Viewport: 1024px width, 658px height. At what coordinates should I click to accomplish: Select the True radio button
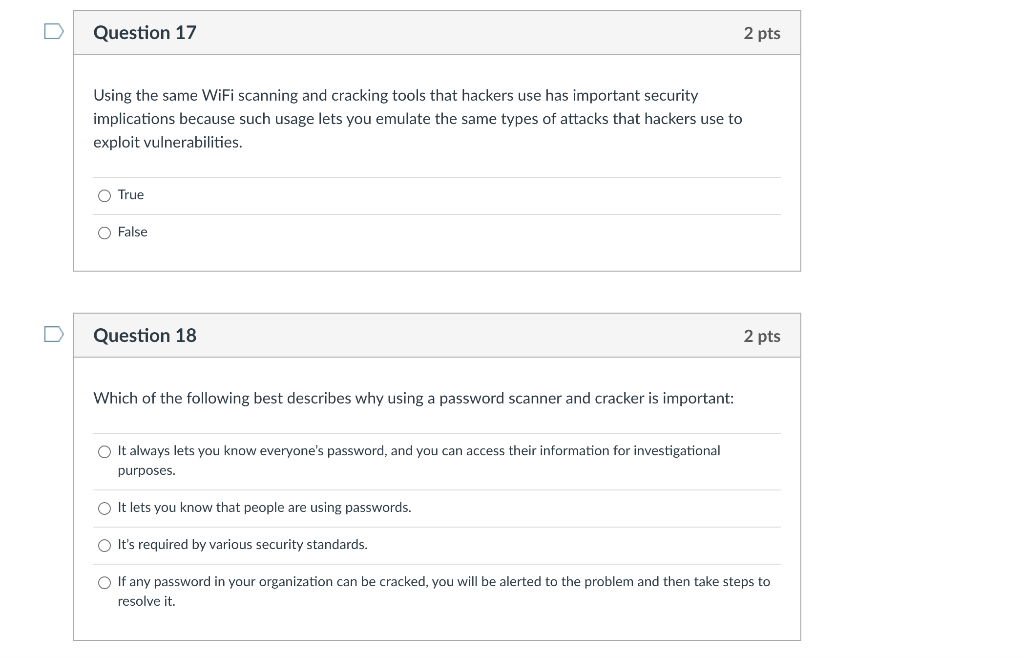pos(104,196)
